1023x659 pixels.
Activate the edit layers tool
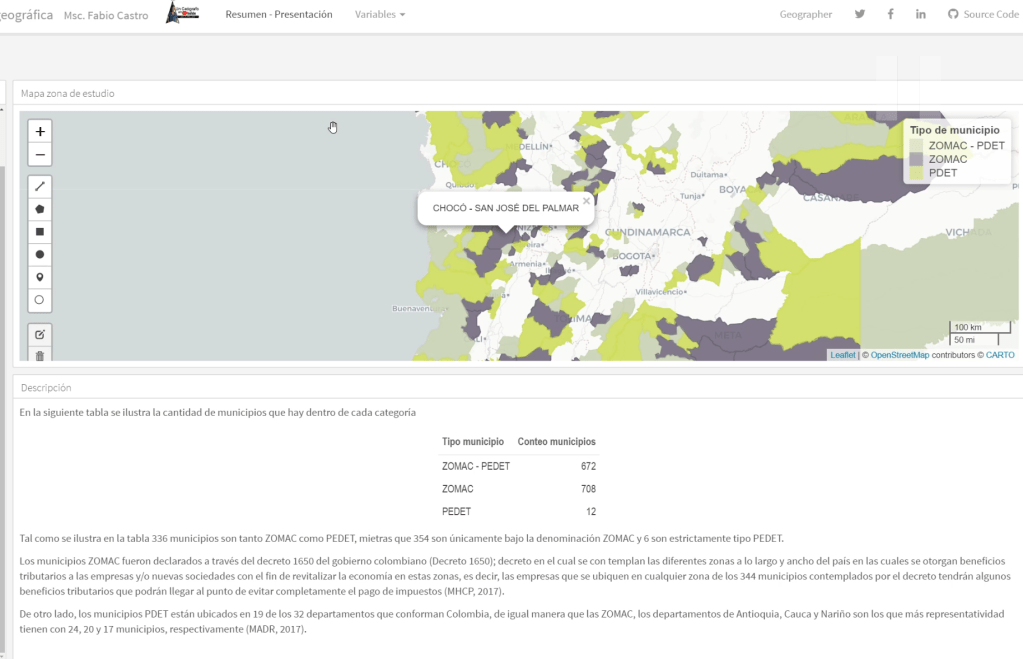[x=40, y=334]
